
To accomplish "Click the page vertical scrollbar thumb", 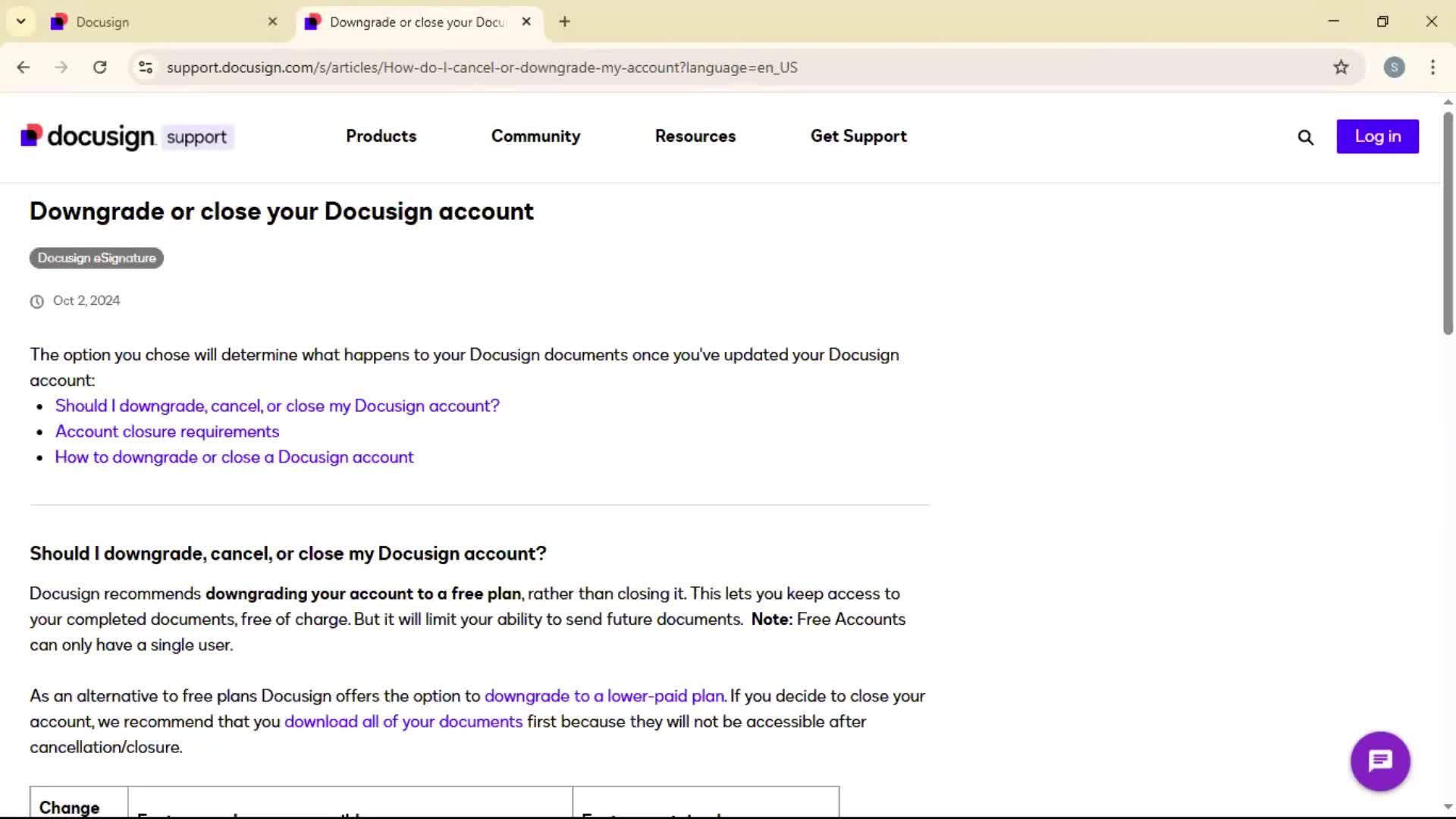I will (1448, 224).
